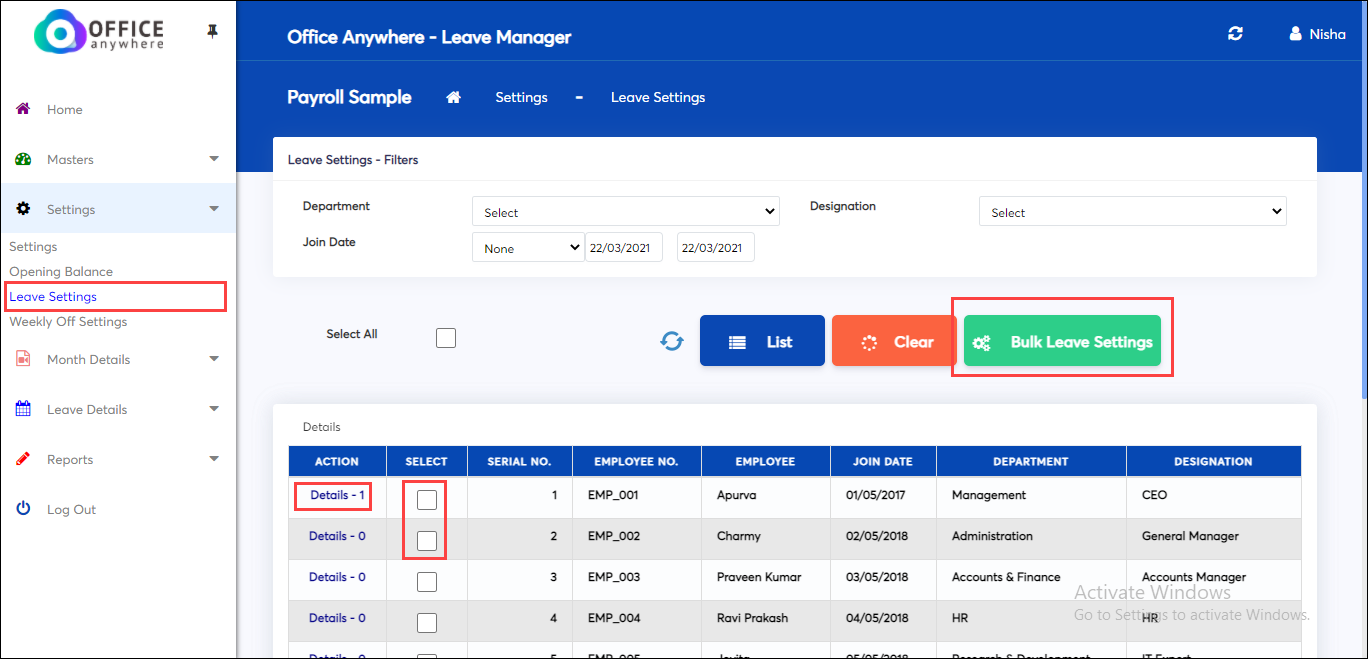The height and width of the screenshot is (659, 1368).
Task: Check the box for employee Charmy
Action: pyautogui.click(x=427, y=541)
